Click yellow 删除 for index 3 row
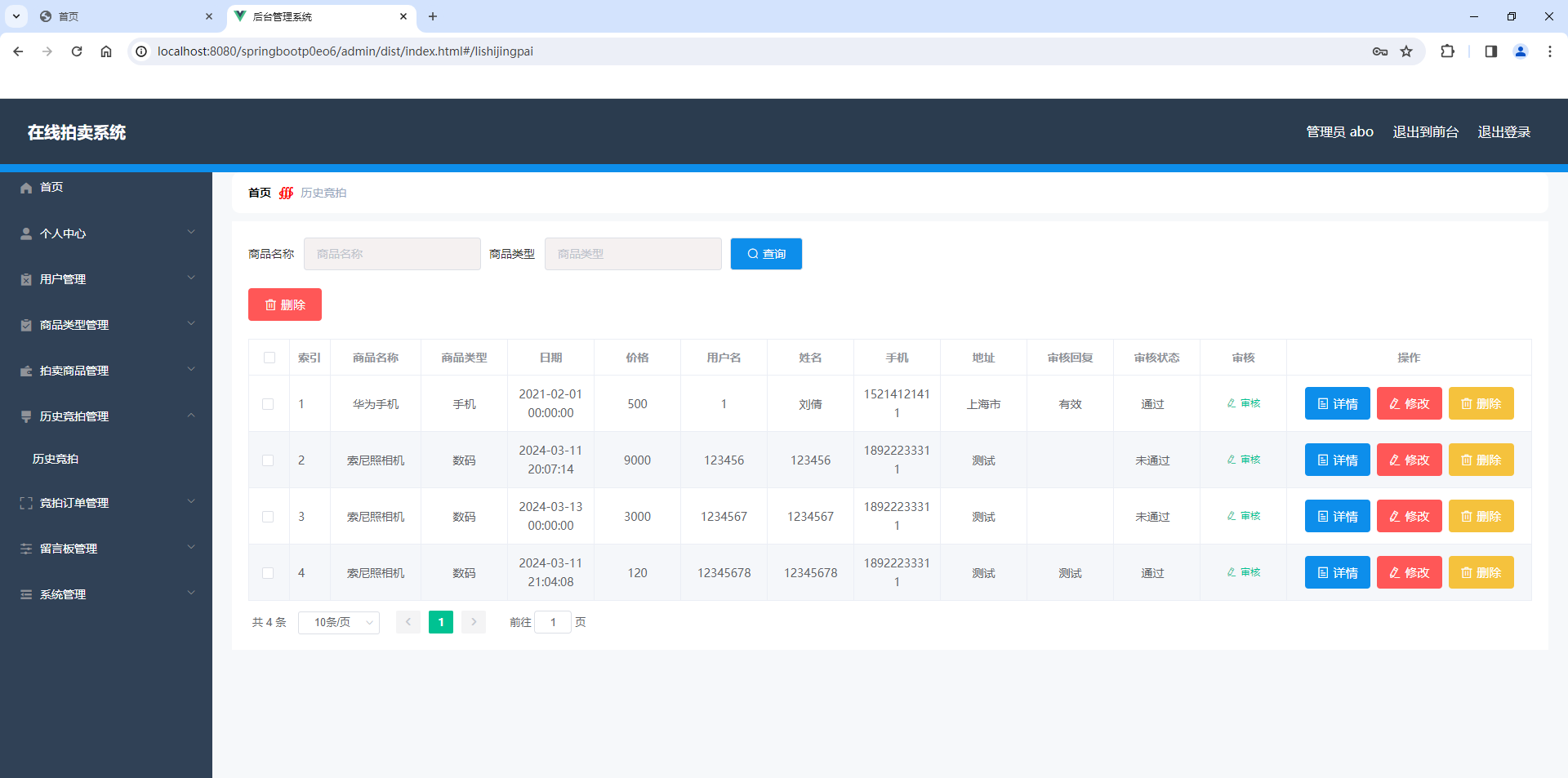 coord(1481,516)
